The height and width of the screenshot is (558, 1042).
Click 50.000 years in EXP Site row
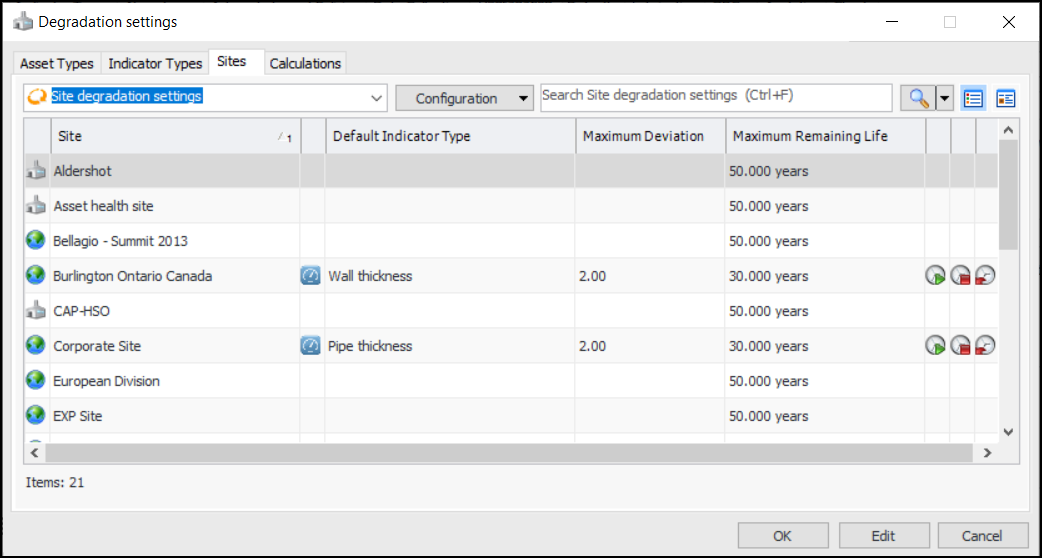[x=768, y=417]
